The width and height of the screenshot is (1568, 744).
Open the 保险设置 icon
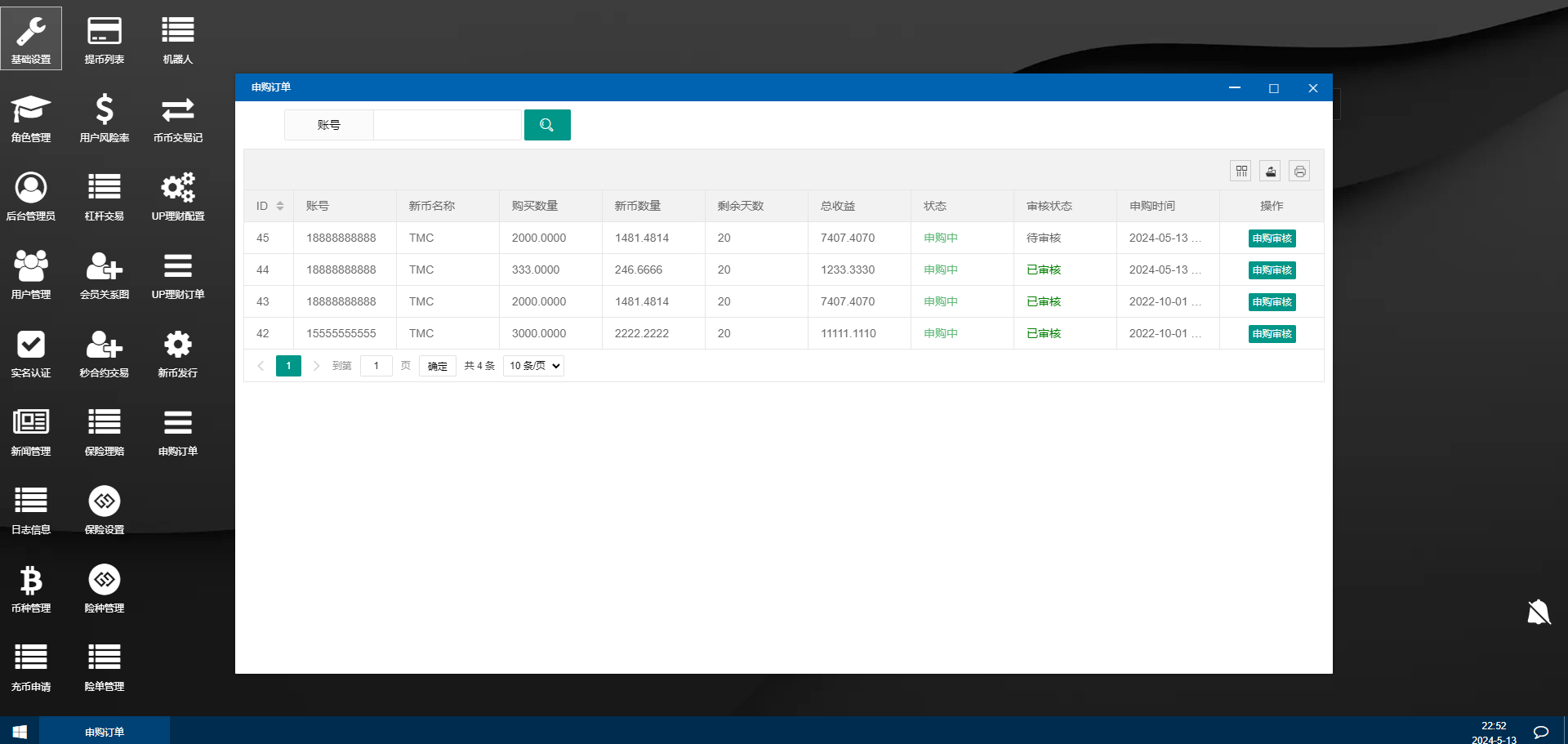(x=105, y=509)
